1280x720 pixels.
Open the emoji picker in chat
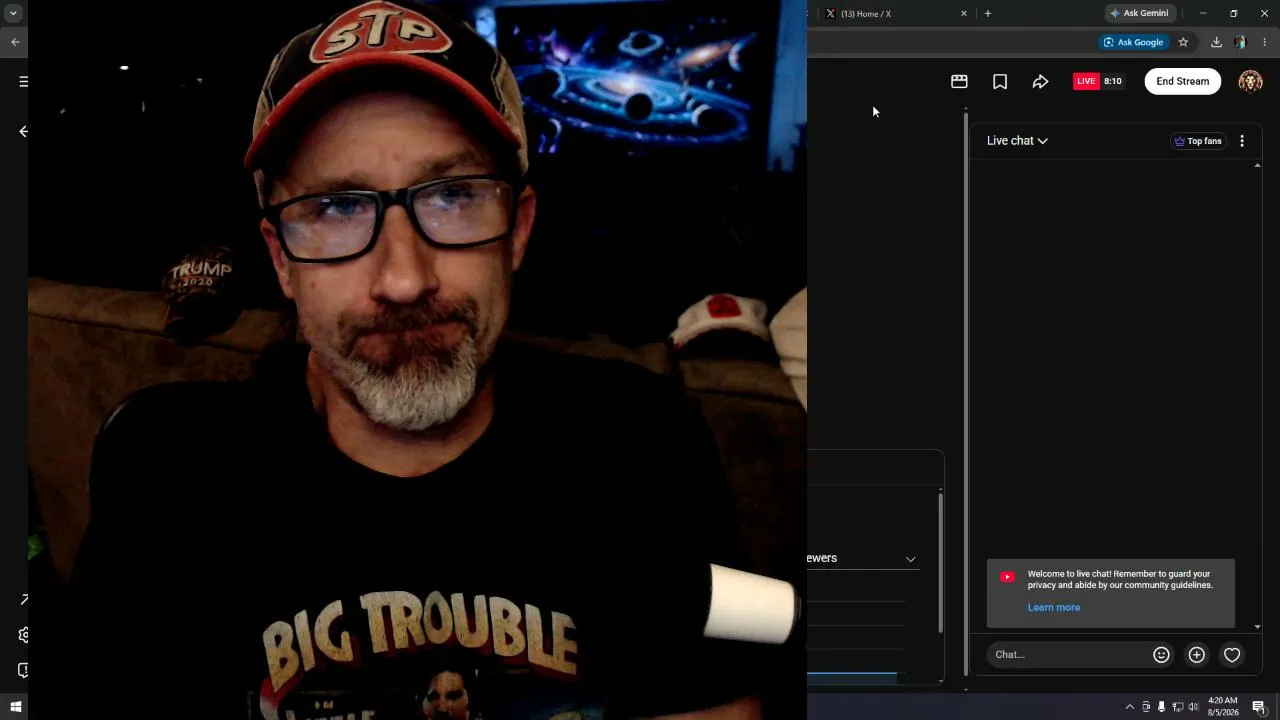[x=1161, y=655]
